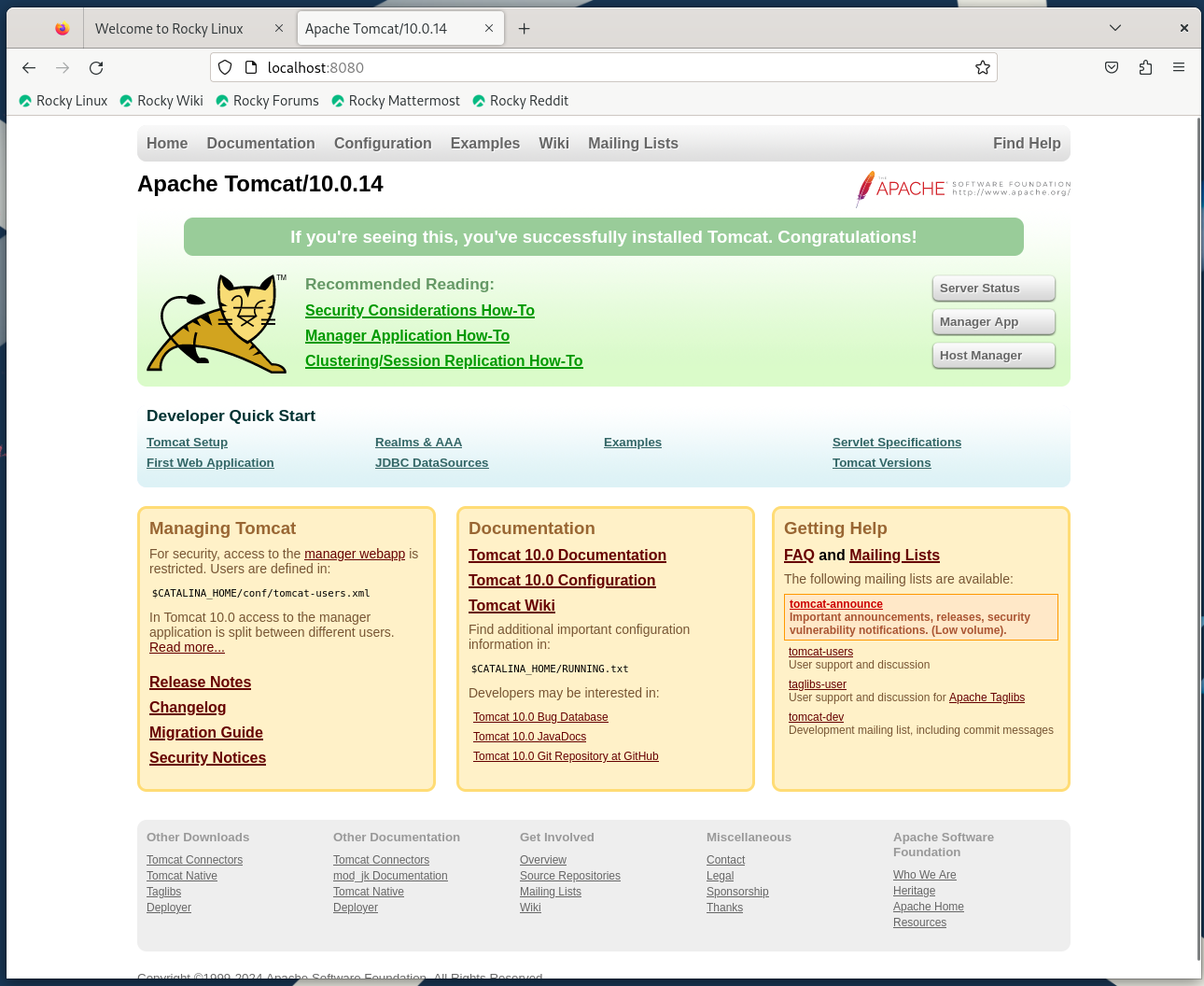
Task: Open the Migration Guide link
Action: coord(206,733)
